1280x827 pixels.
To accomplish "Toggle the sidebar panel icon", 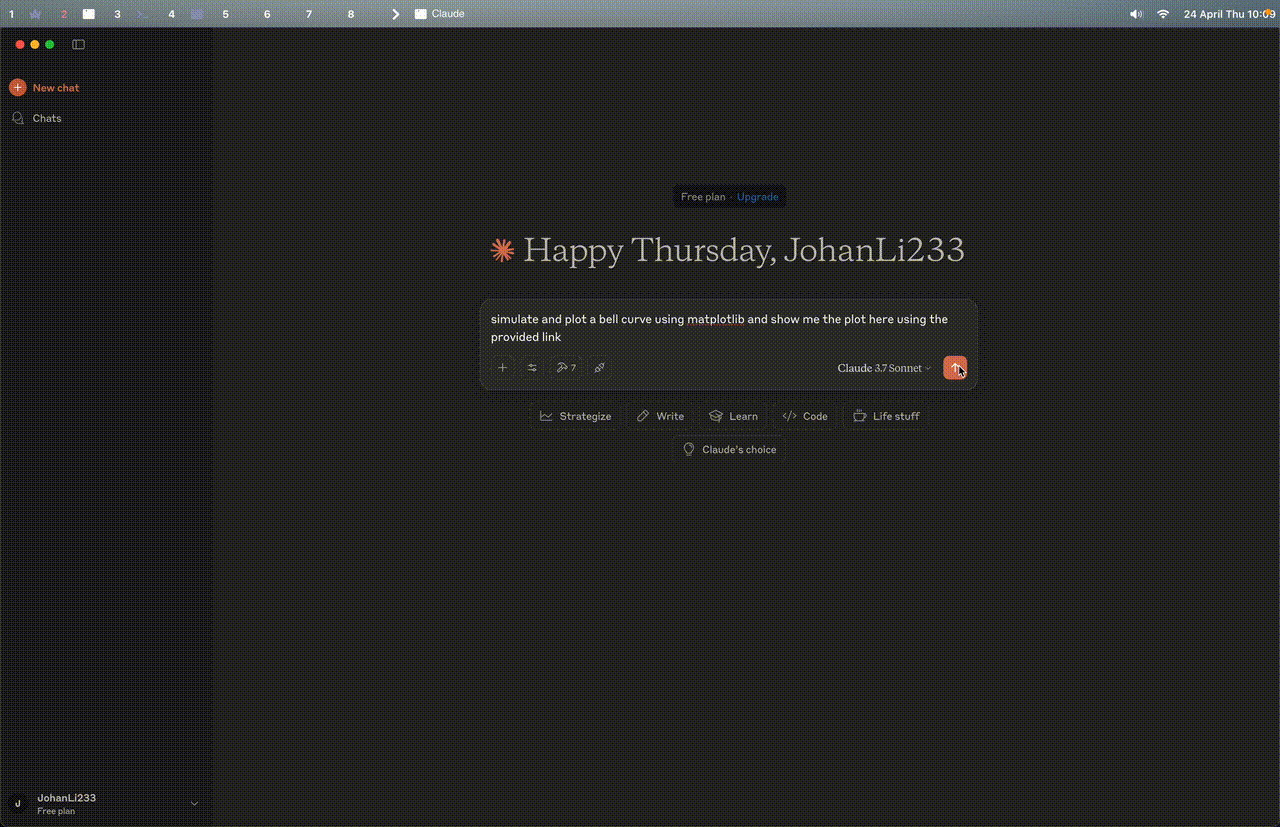I will [x=79, y=44].
